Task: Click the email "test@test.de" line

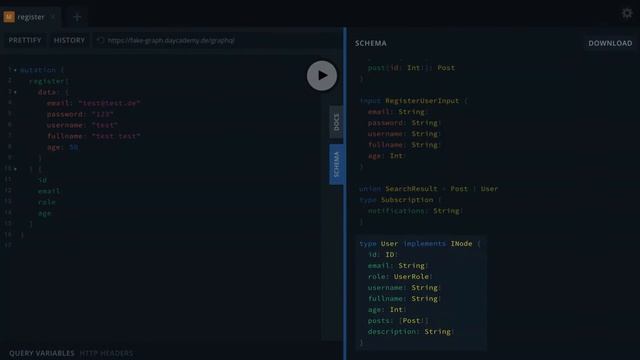Action: (x=93, y=103)
